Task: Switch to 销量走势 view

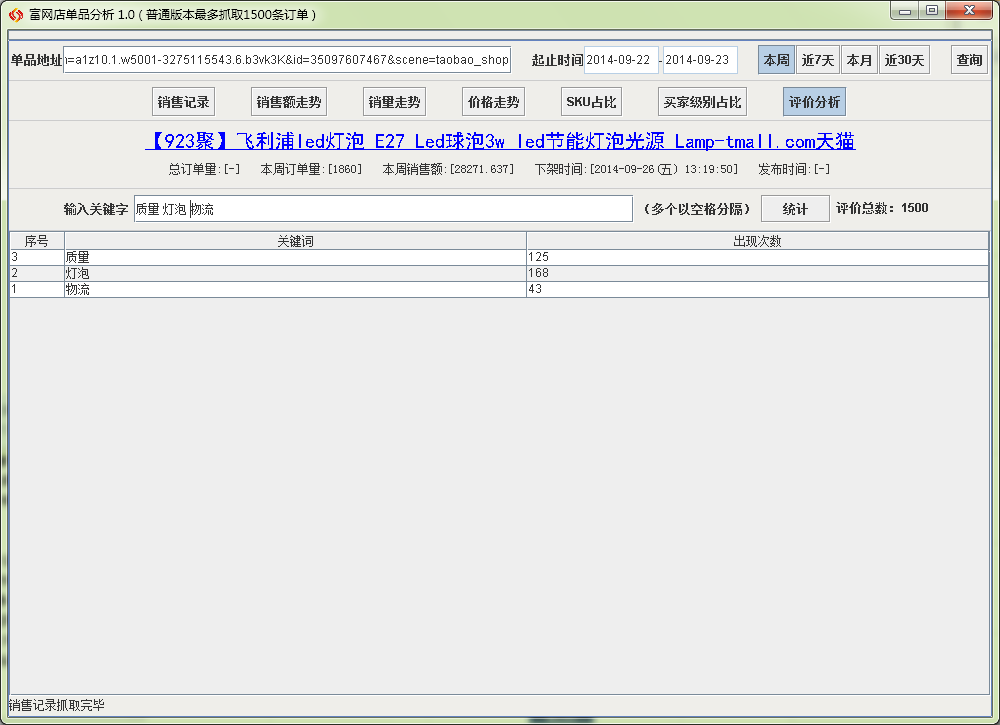Action: pos(394,102)
